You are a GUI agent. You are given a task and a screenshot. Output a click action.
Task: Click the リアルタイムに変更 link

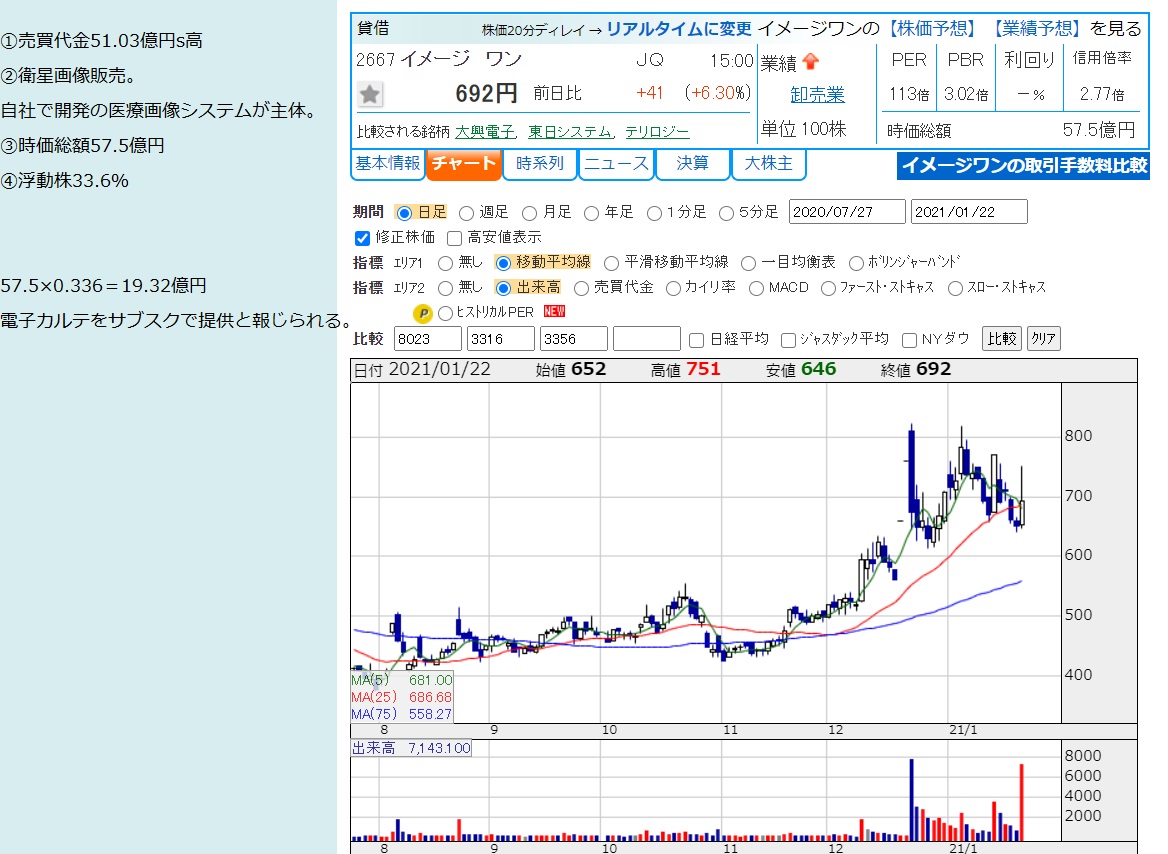[x=679, y=29]
